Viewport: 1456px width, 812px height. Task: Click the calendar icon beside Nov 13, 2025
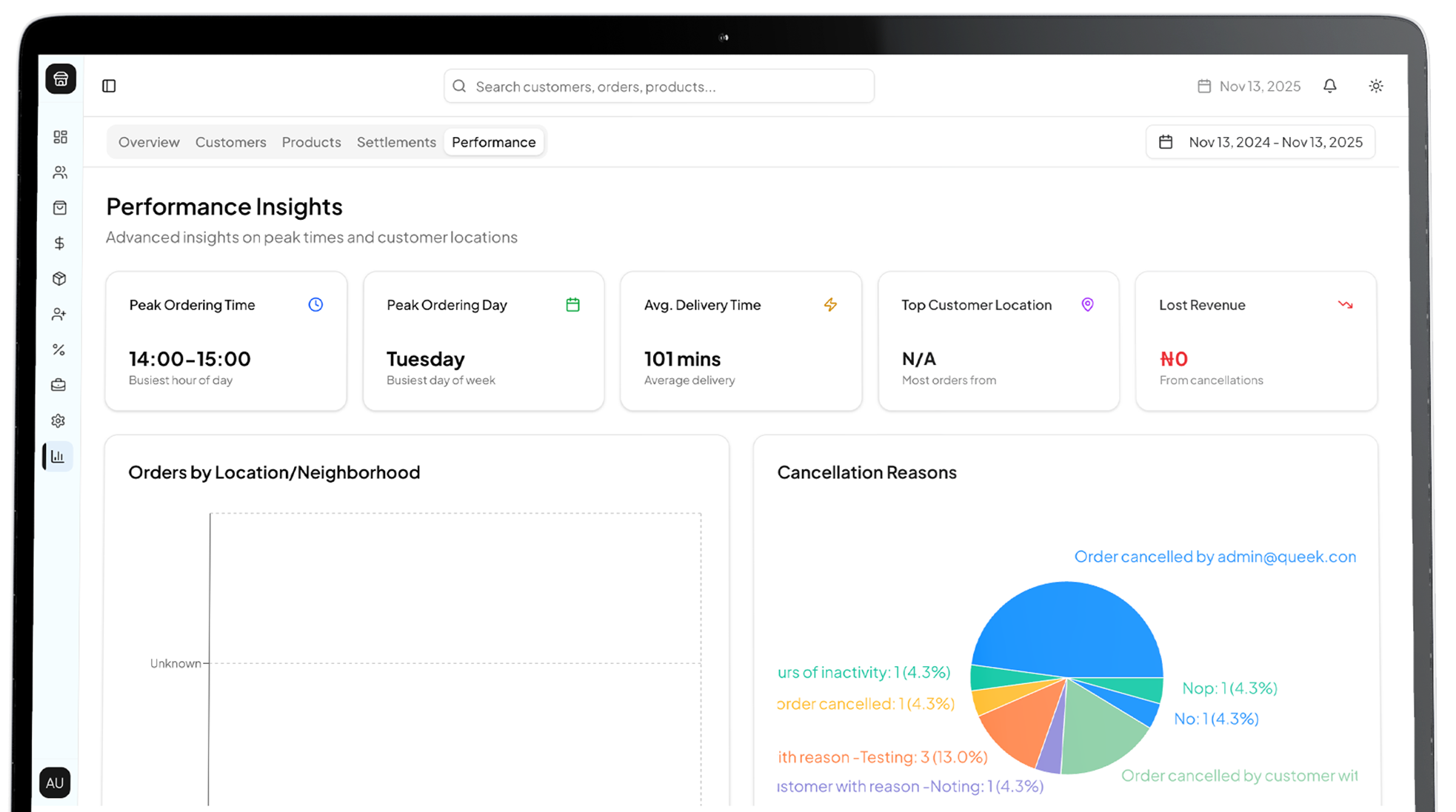coord(1204,86)
